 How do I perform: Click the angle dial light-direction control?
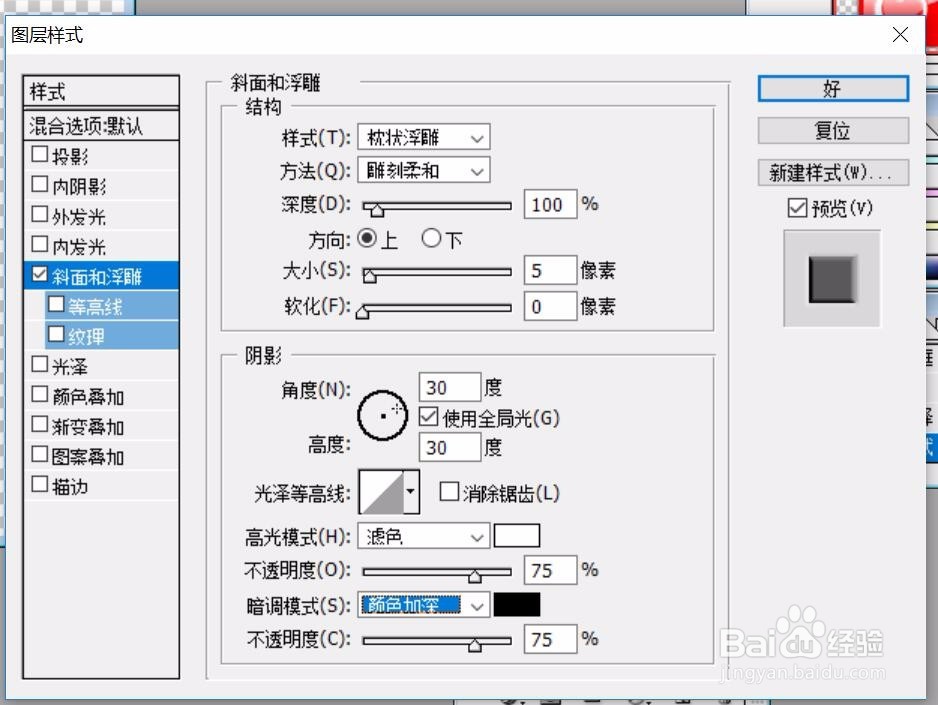pos(383,416)
